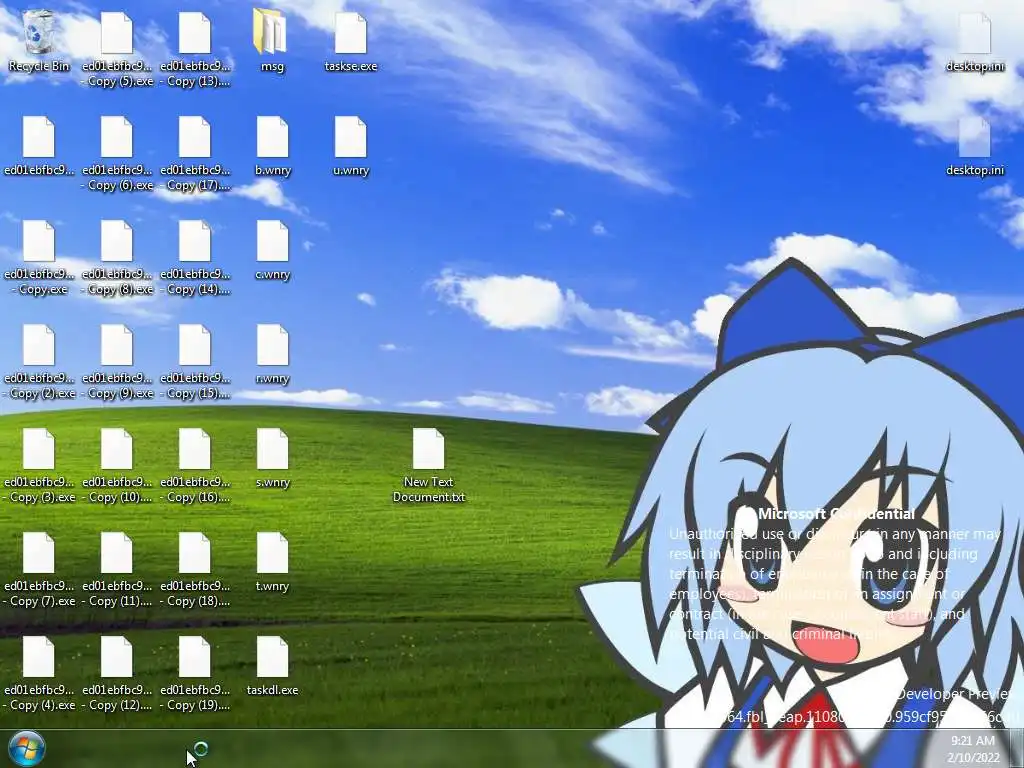Select ed01ebfbc9 - Copy (10) file
Screen dimensions: 1024x768
pos(117,465)
